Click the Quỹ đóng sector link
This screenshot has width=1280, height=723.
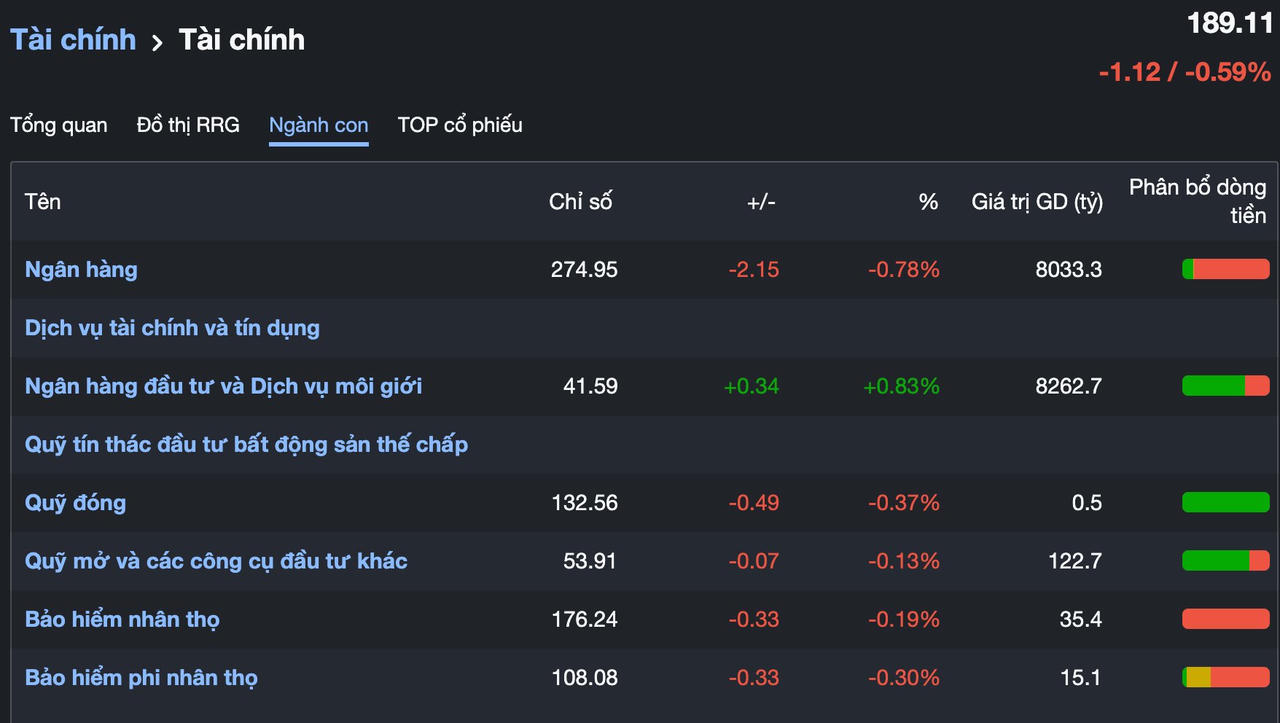(75, 502)
